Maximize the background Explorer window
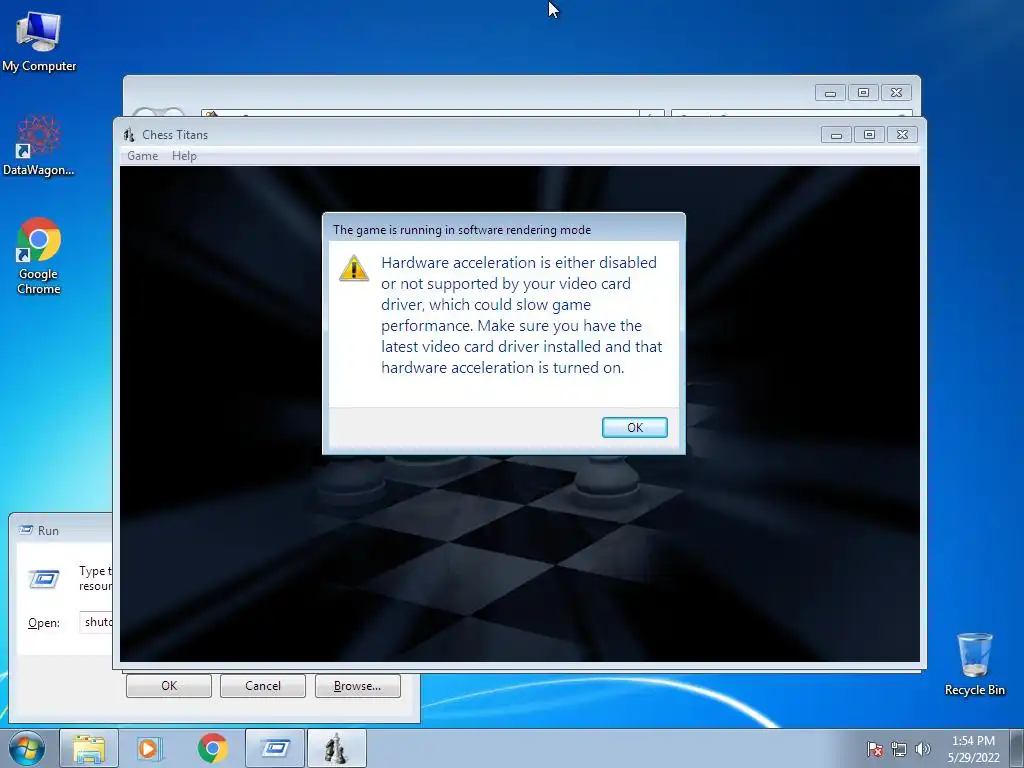1024x768 pixels. click(863, 93)
